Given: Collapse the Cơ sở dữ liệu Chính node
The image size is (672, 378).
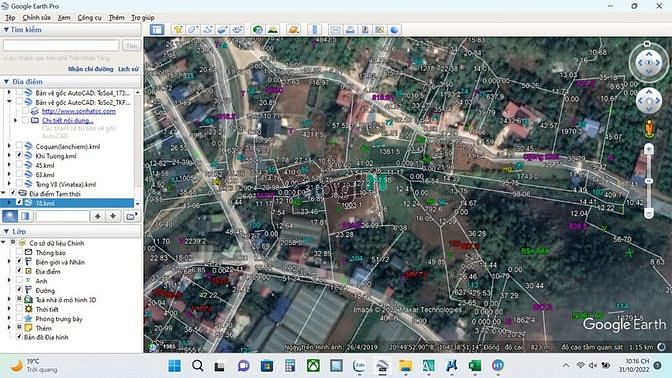Looking at the screenshot, I should pos(3,243).
